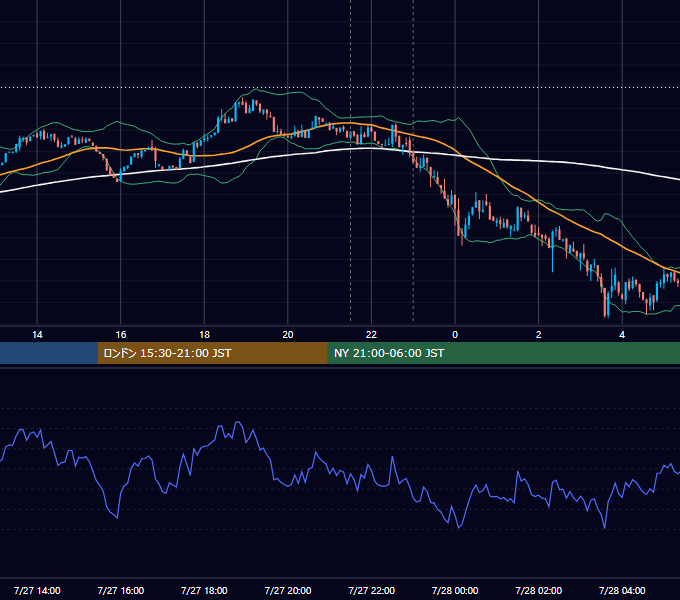Click the NY 21:00-06:00 JST session bar
680x600 pixels.
[503, 353]
